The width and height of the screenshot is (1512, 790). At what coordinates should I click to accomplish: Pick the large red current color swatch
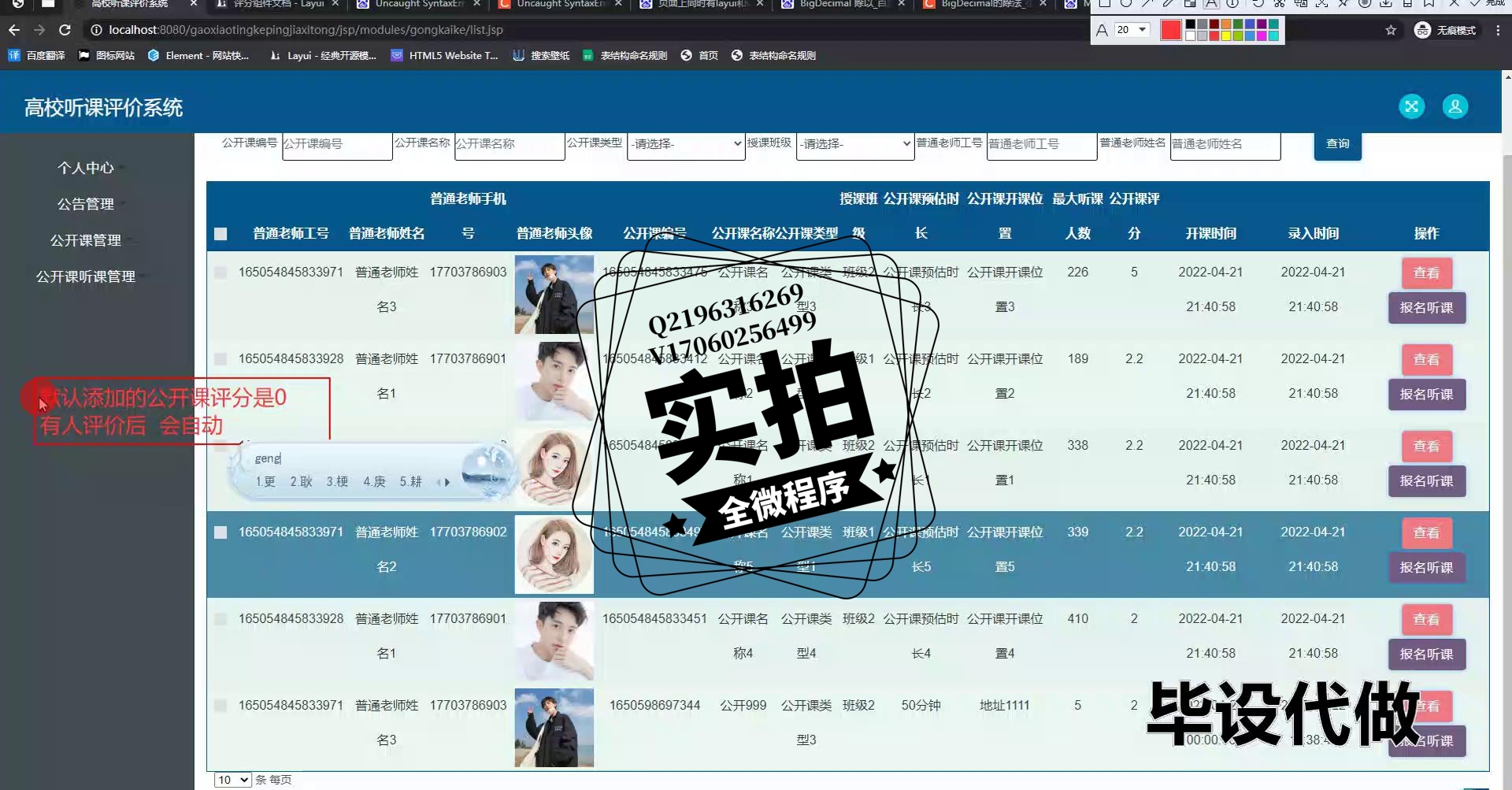click(x=1171, y=30)
